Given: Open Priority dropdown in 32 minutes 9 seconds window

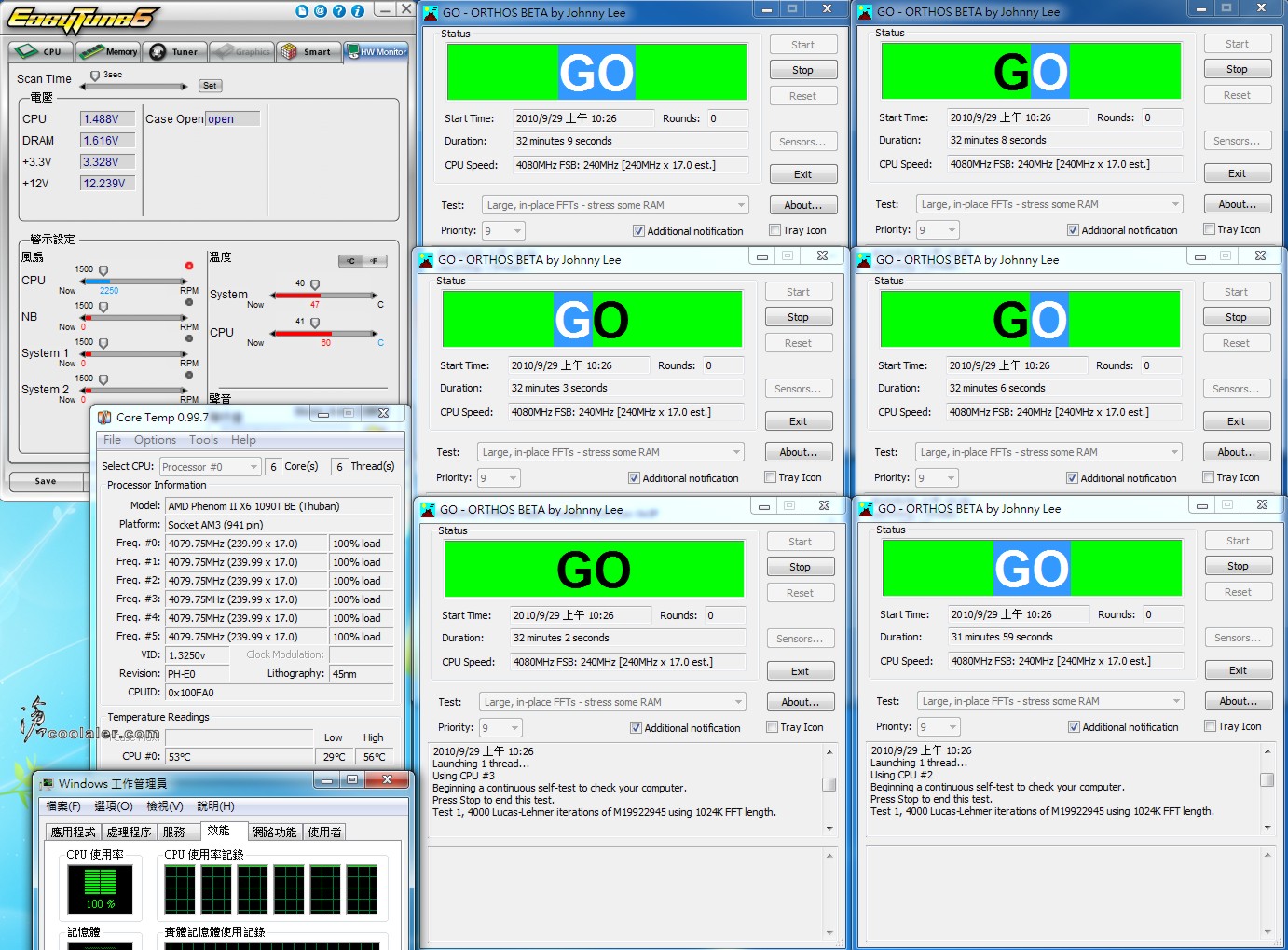Looking at the screenshot, I should coord(503,230).
